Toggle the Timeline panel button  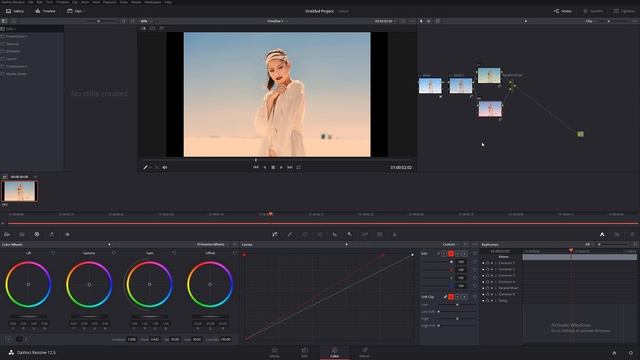pyautogui.click(x=45, y=11)
